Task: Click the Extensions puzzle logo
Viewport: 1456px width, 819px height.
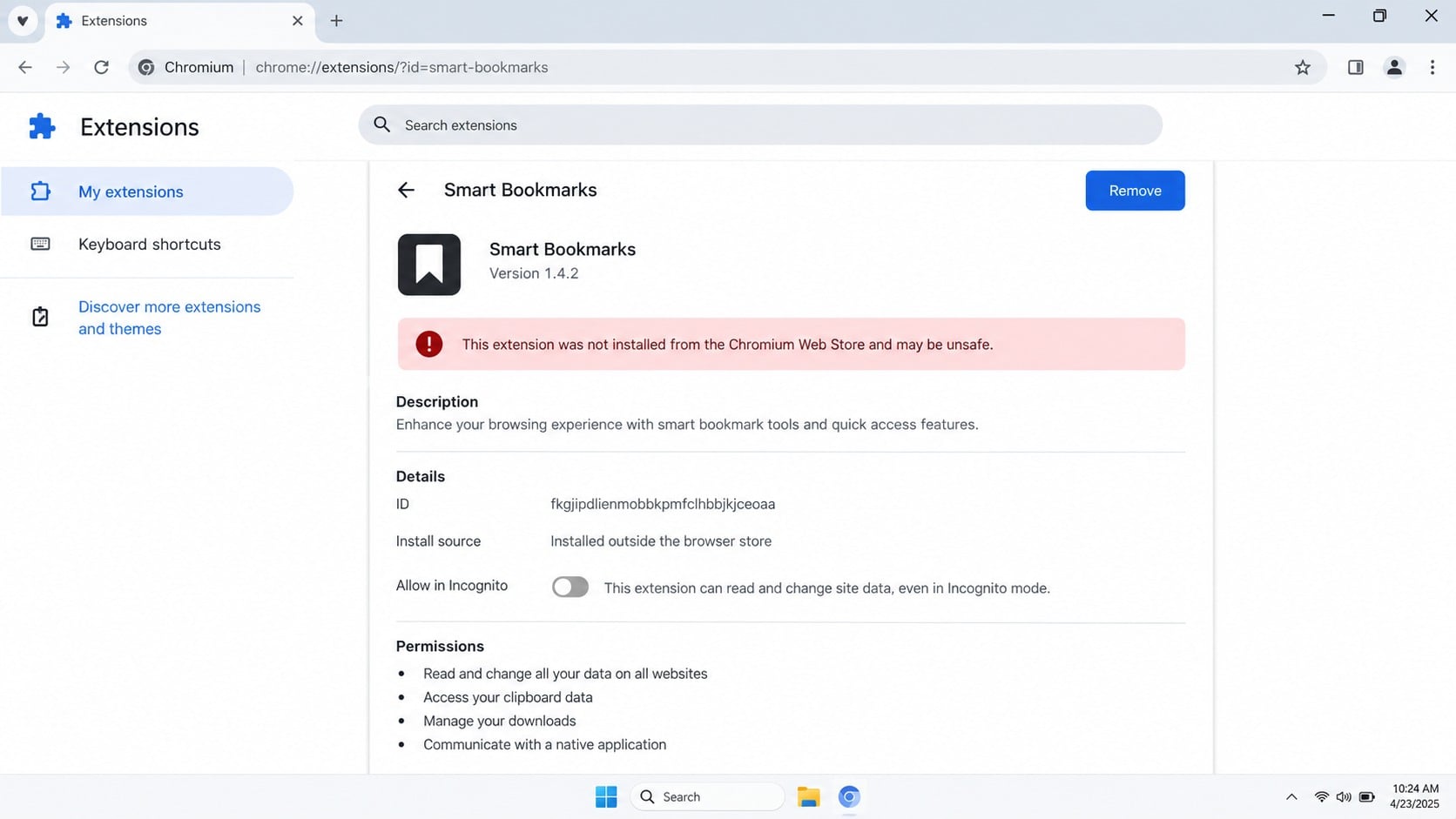Action: pyautogui.click(x=42, y=127)
